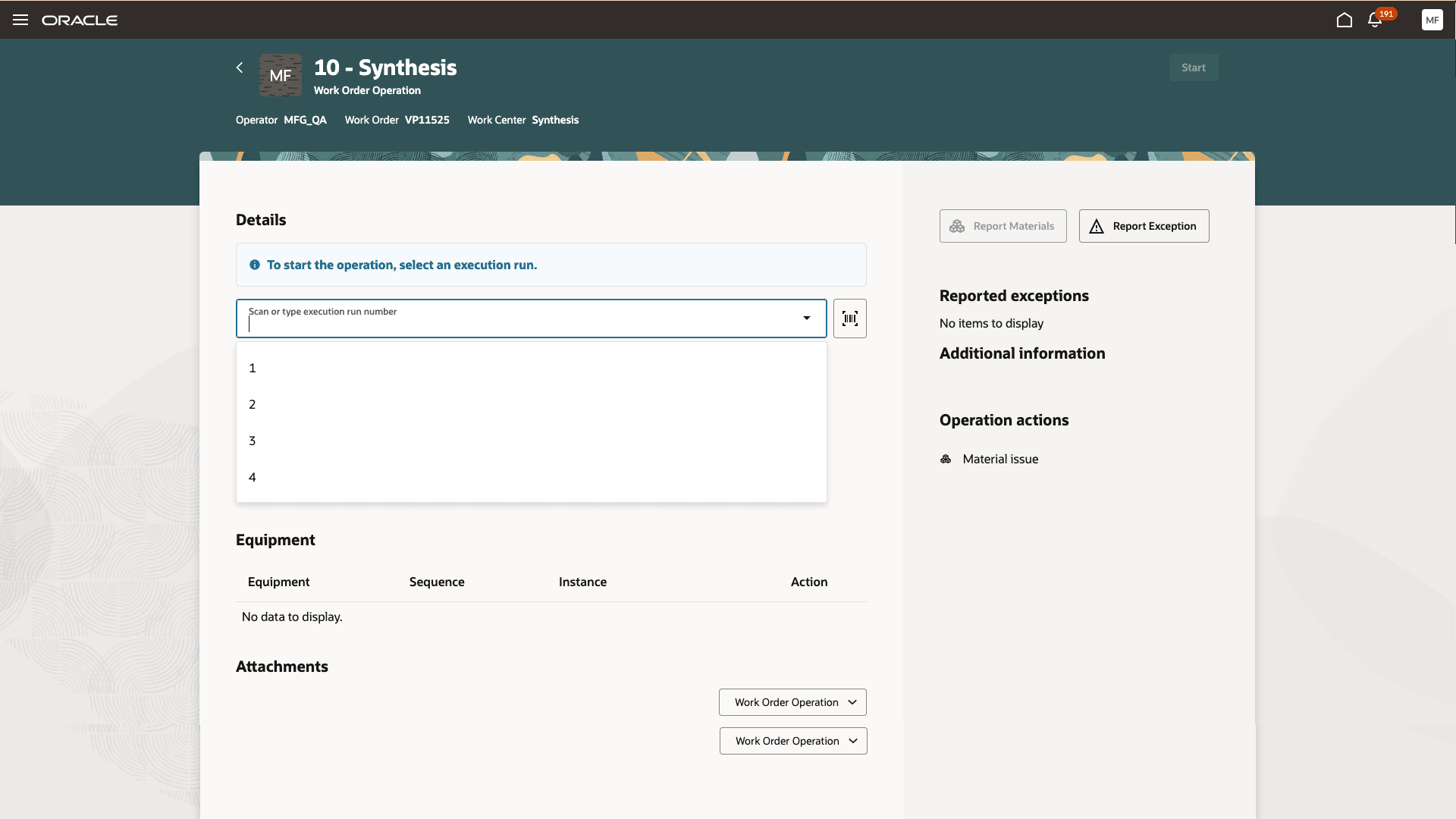This screenshot has height=819, width=1456.
Task: Click the Report Exception button
Action: [1144, 226]
